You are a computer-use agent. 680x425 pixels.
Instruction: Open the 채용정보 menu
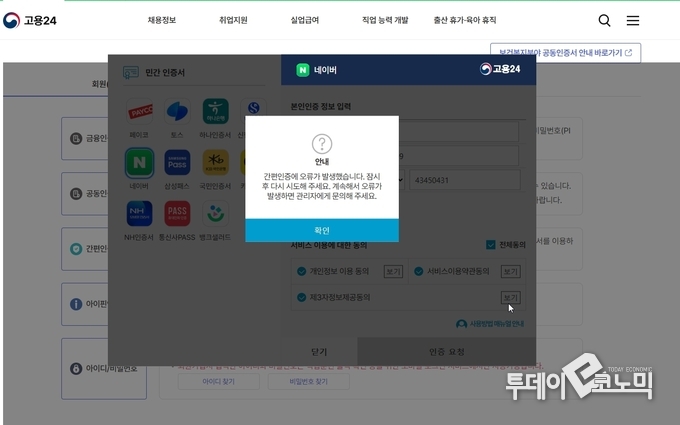click(162, 20)
